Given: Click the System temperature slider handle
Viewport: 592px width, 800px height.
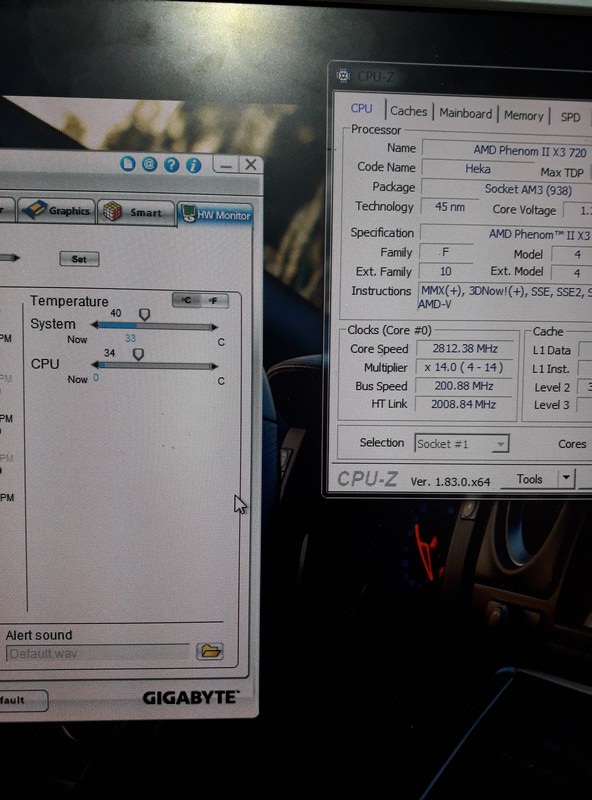Looking at the screenshot, I should click(x=144, y=314).
